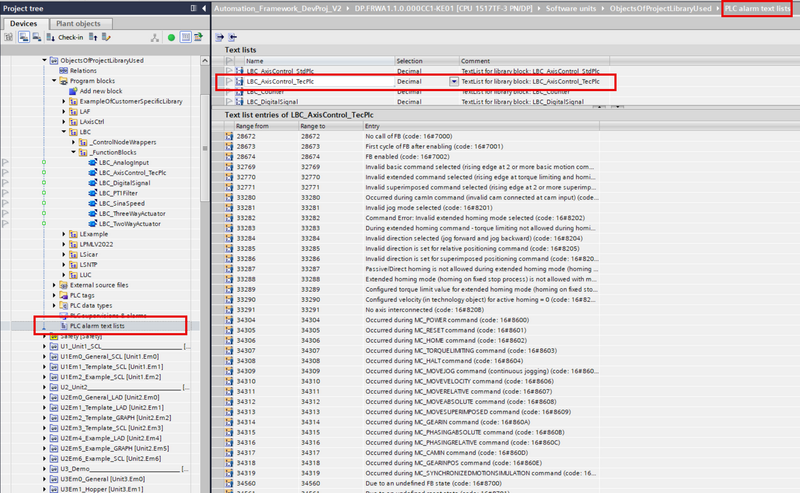Screen dimensions: 800x493
Task: Click the Range to column header
Action: pos(331,126)
